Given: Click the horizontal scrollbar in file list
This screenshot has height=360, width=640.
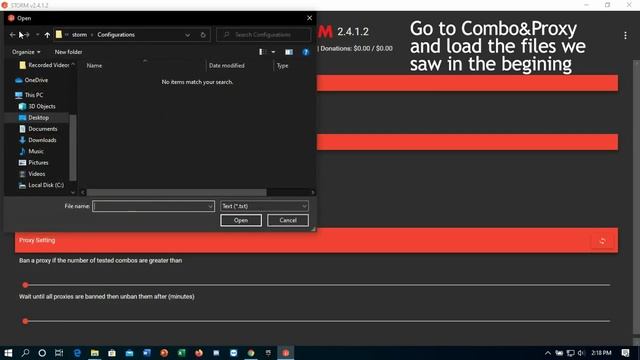Looking at the screenshot, I should (176, 192).
